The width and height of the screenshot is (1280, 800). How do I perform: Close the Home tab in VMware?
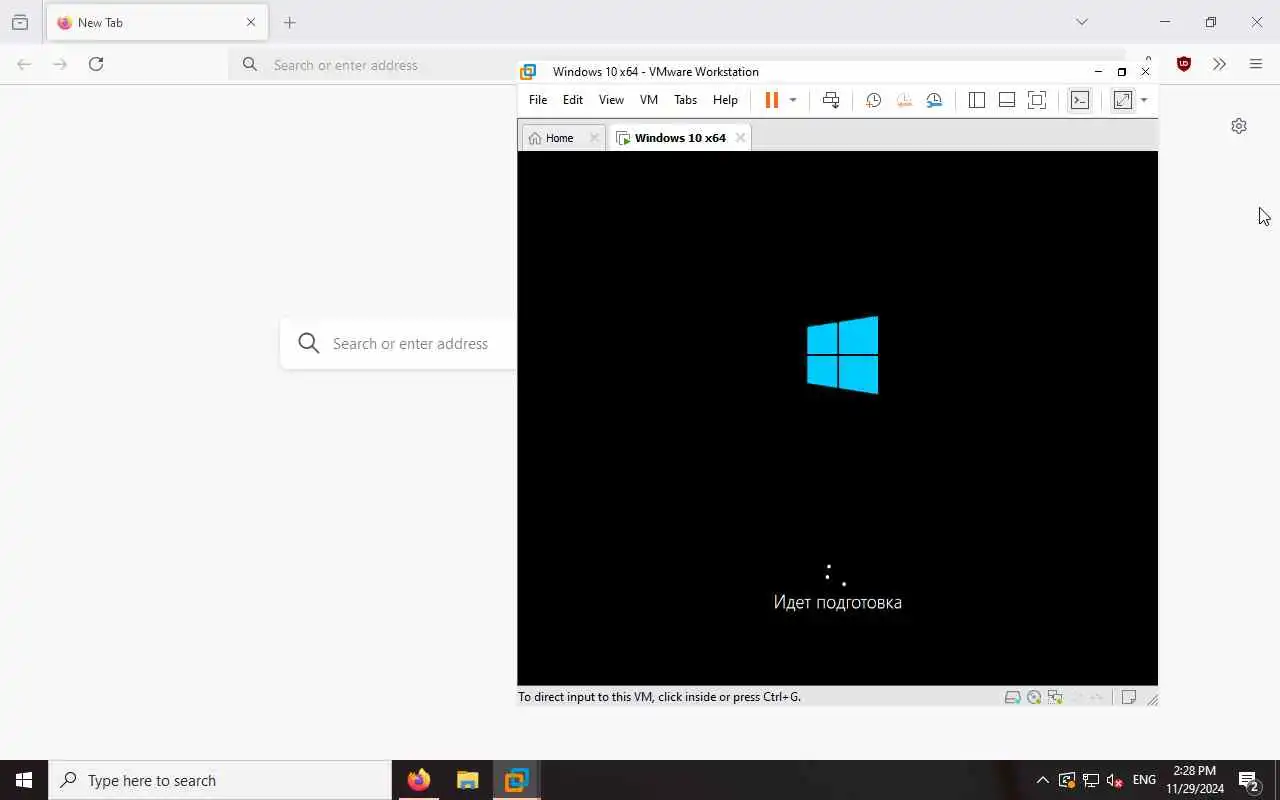[x=594, y=138]
